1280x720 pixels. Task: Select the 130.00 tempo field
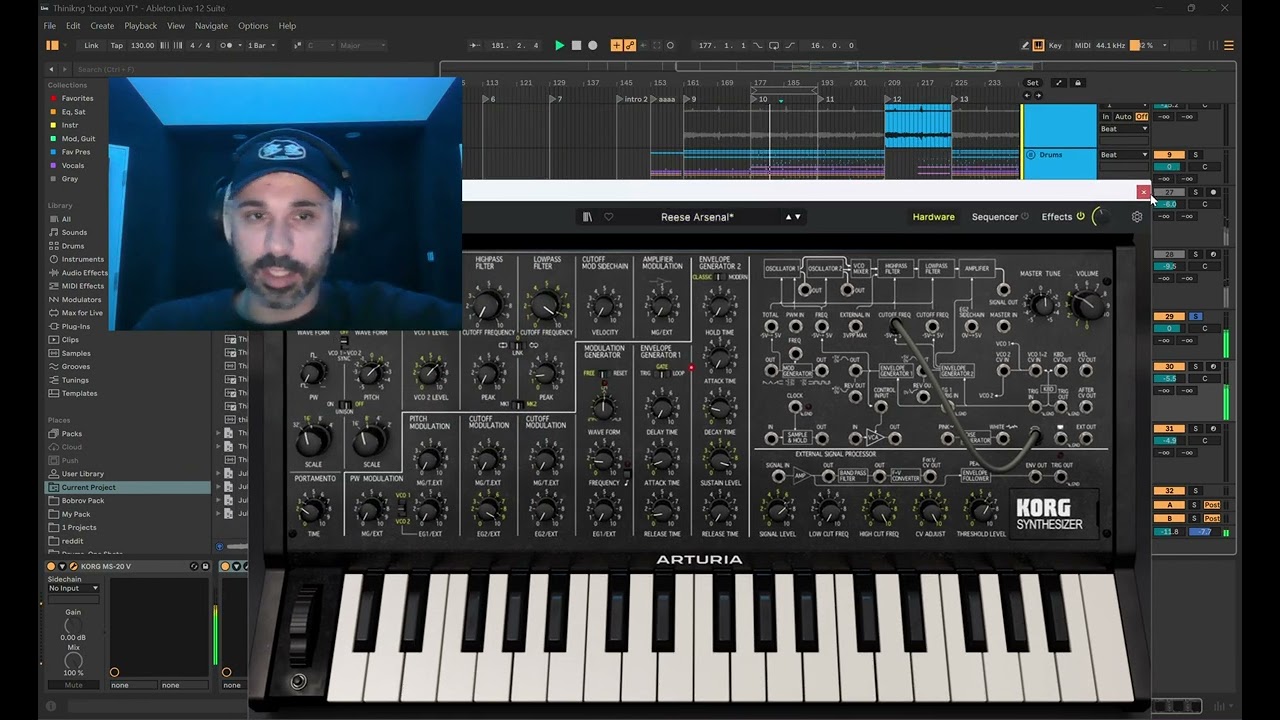coord(142,45)
